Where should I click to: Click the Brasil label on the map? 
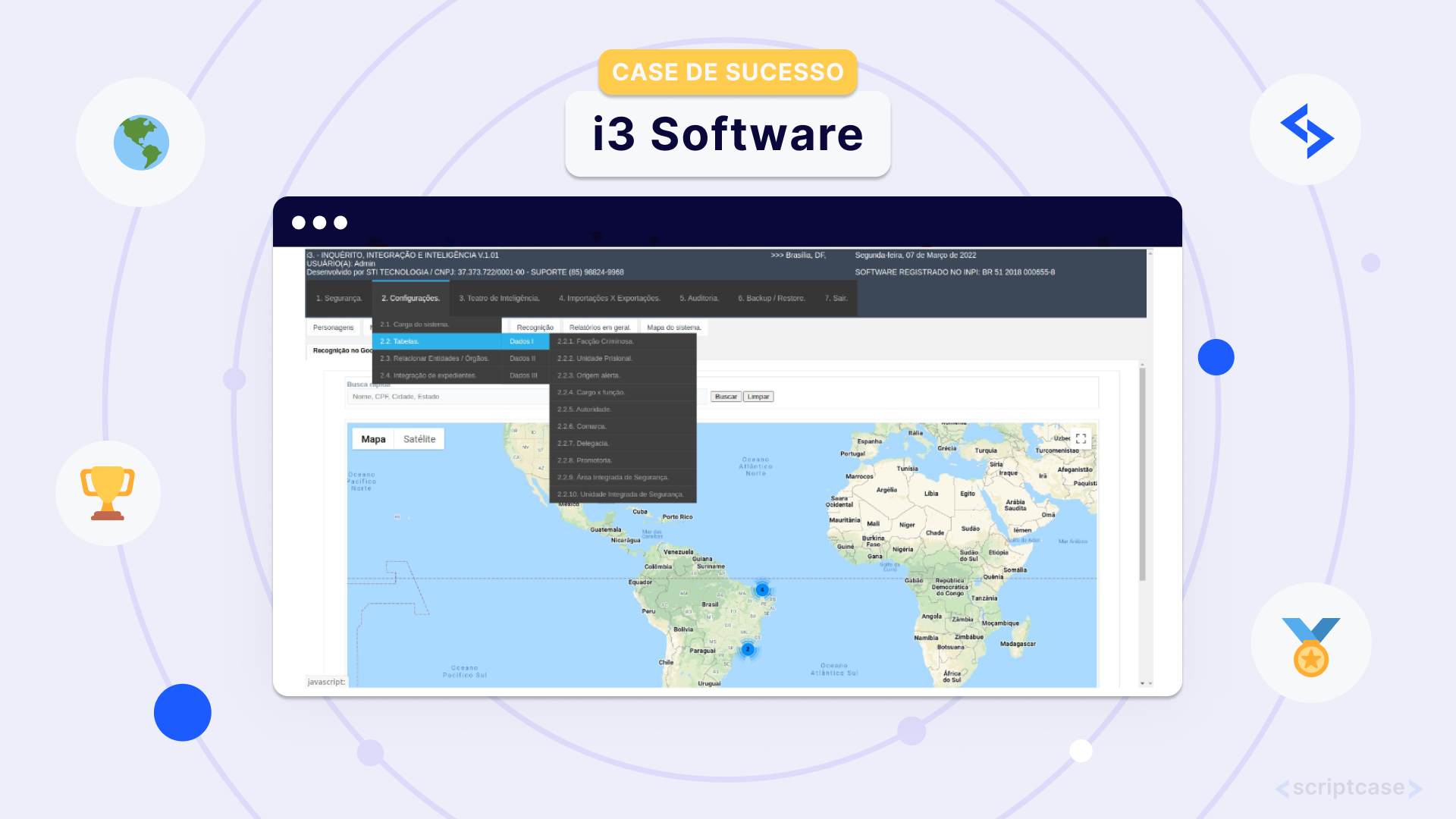click(710, 604)
